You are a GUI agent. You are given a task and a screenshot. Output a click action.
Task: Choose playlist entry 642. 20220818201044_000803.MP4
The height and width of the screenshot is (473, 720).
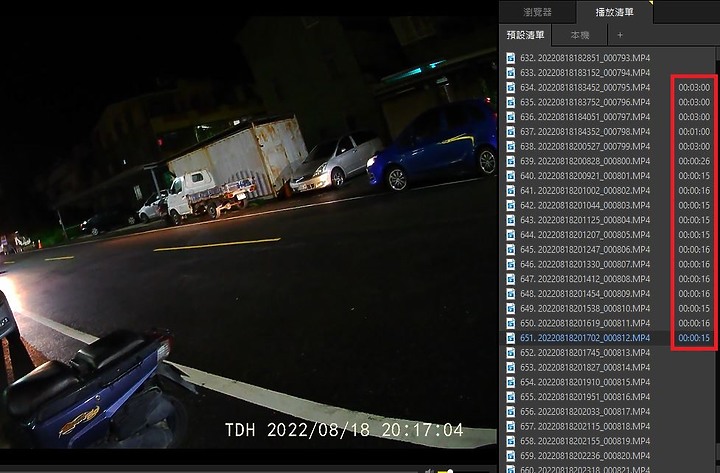point(585,205)
